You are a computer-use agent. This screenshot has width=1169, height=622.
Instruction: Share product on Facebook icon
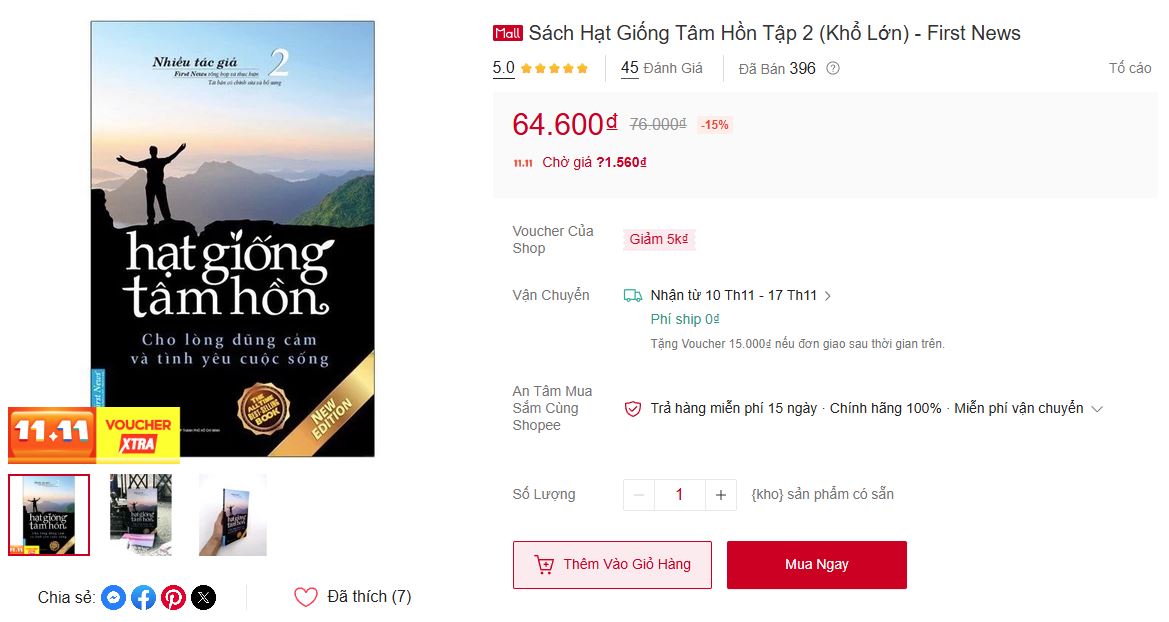point(144,597)
